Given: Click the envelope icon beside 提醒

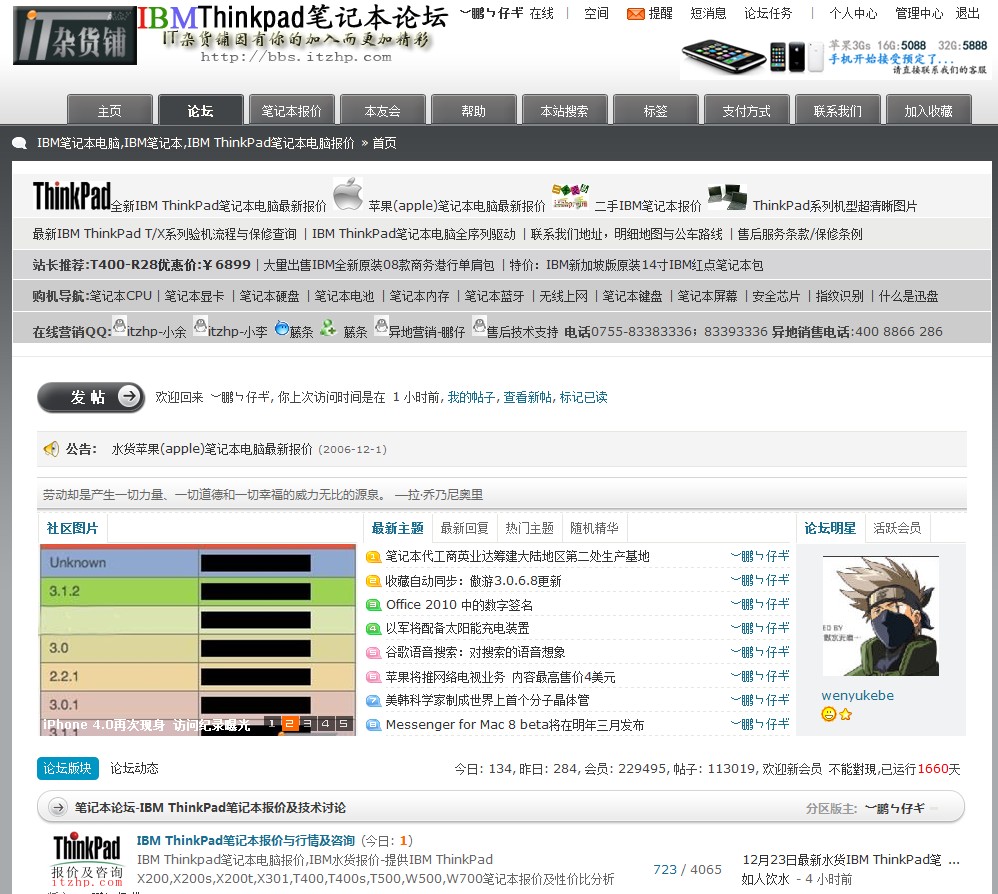Looking at the screenshot, I should click(635, 13).
